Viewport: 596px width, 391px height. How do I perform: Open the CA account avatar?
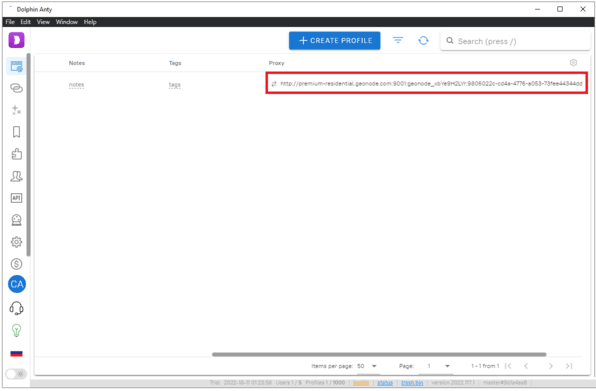(x=17, y=284)
